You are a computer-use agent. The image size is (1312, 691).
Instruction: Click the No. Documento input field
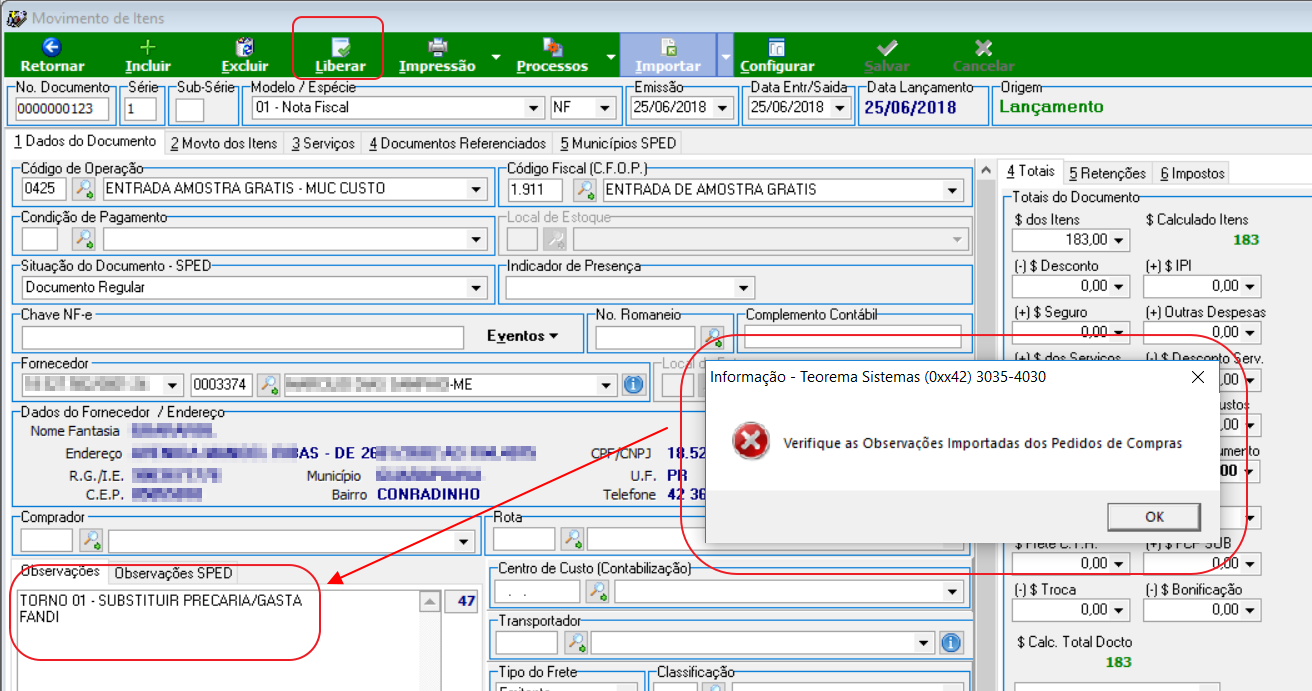click(63, 108)
